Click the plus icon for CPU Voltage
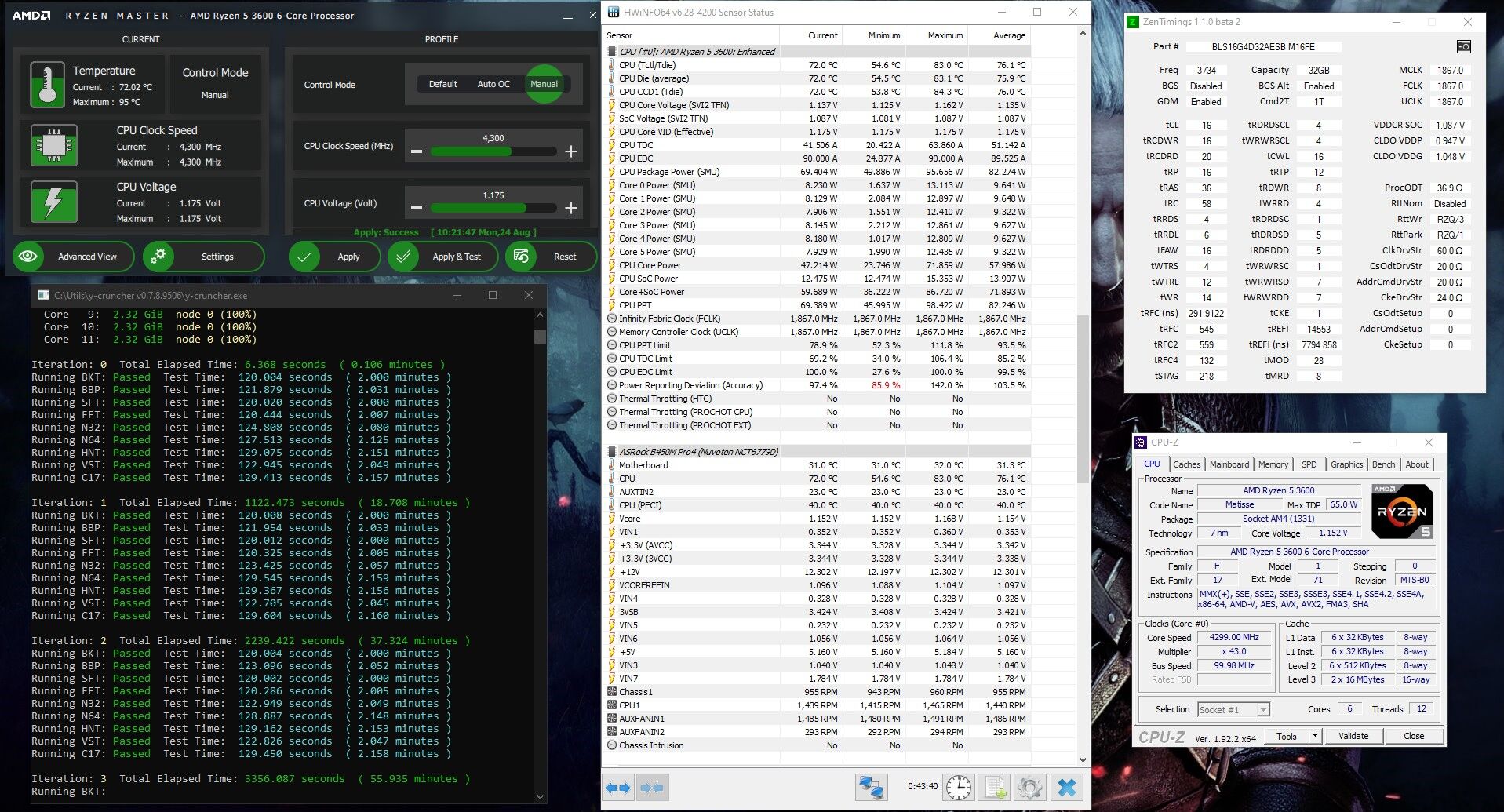The image size is (1504, 812). [x=571, y=208]
